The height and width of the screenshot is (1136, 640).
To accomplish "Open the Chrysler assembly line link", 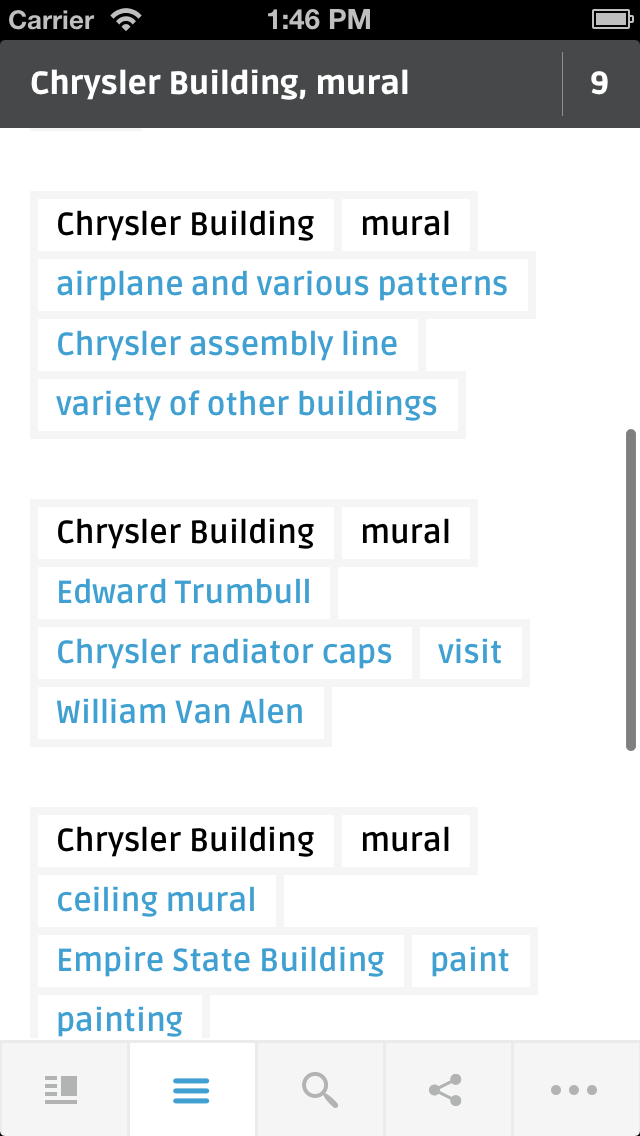I will (228, 344).
